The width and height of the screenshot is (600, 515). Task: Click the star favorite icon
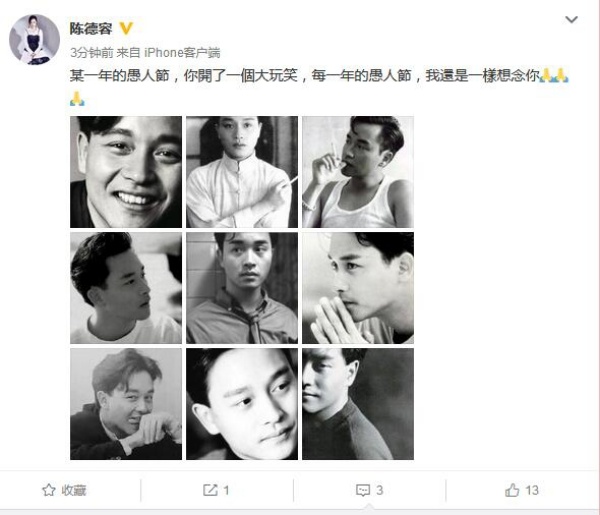coord(49,490)
